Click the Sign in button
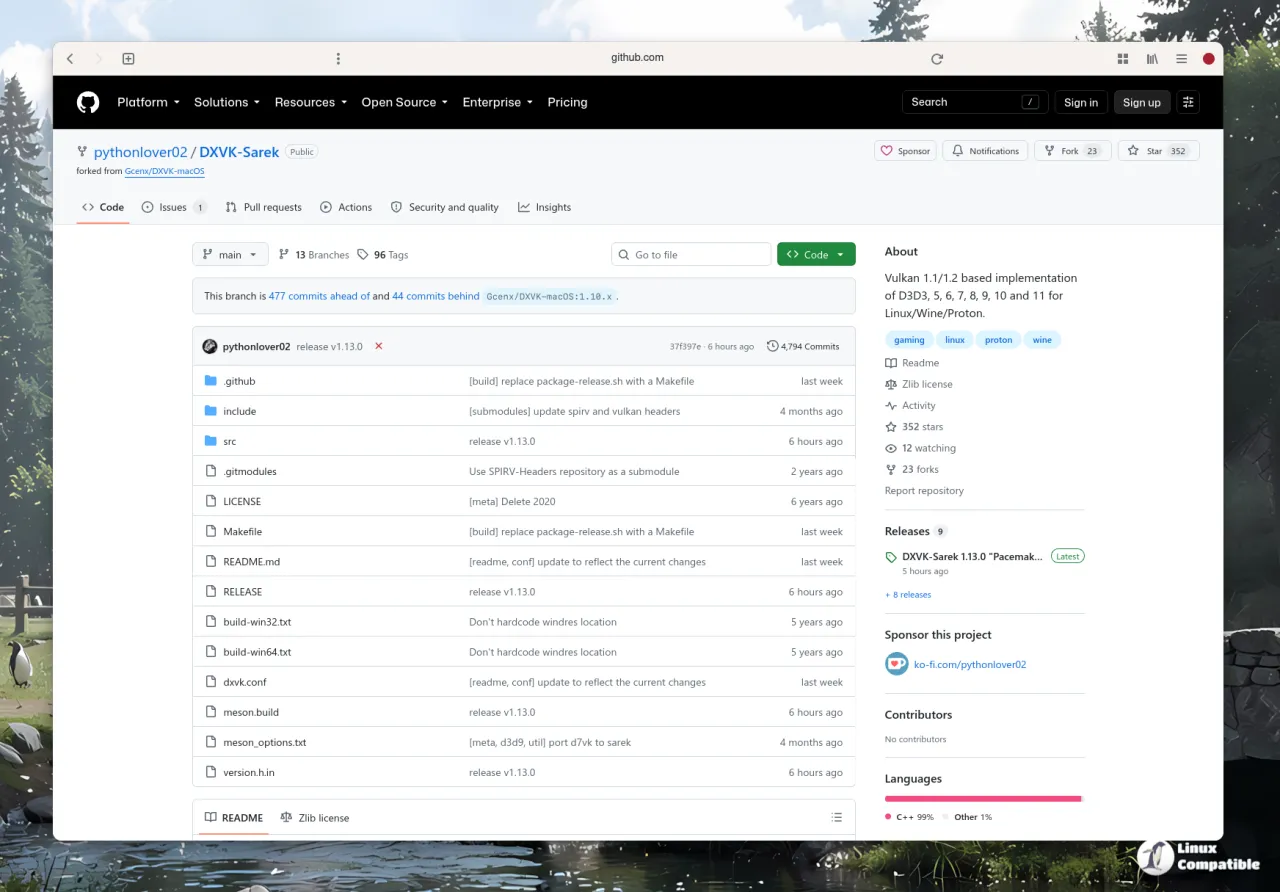Screen dimensions: 1280x892 point(1081,102)
